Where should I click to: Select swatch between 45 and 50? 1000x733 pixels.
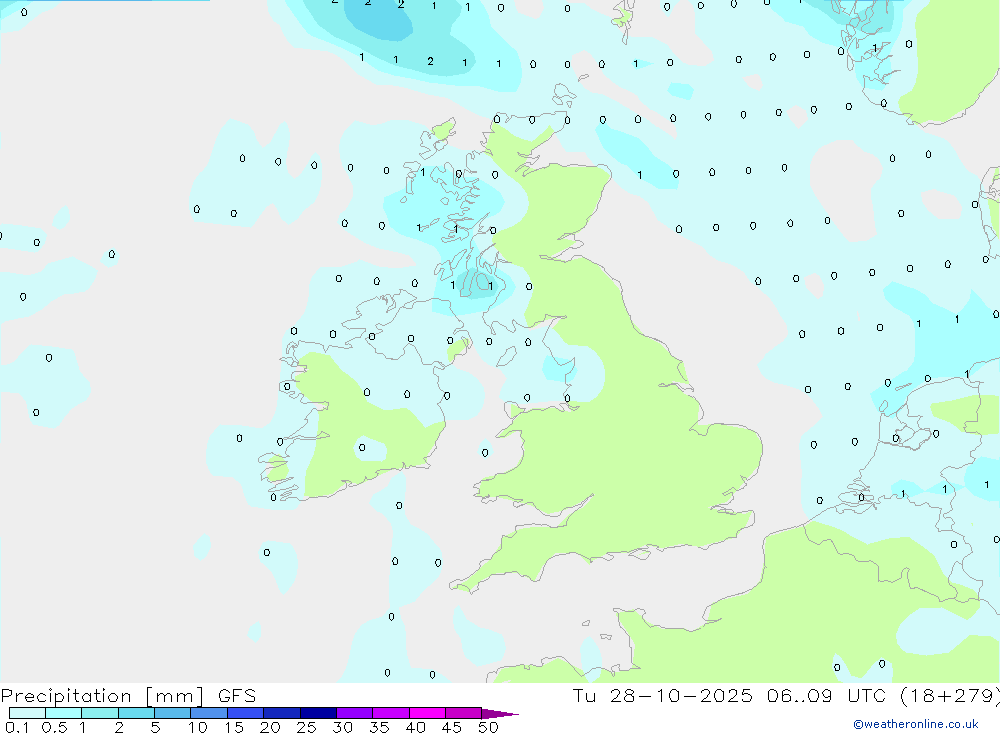point(464,713)
